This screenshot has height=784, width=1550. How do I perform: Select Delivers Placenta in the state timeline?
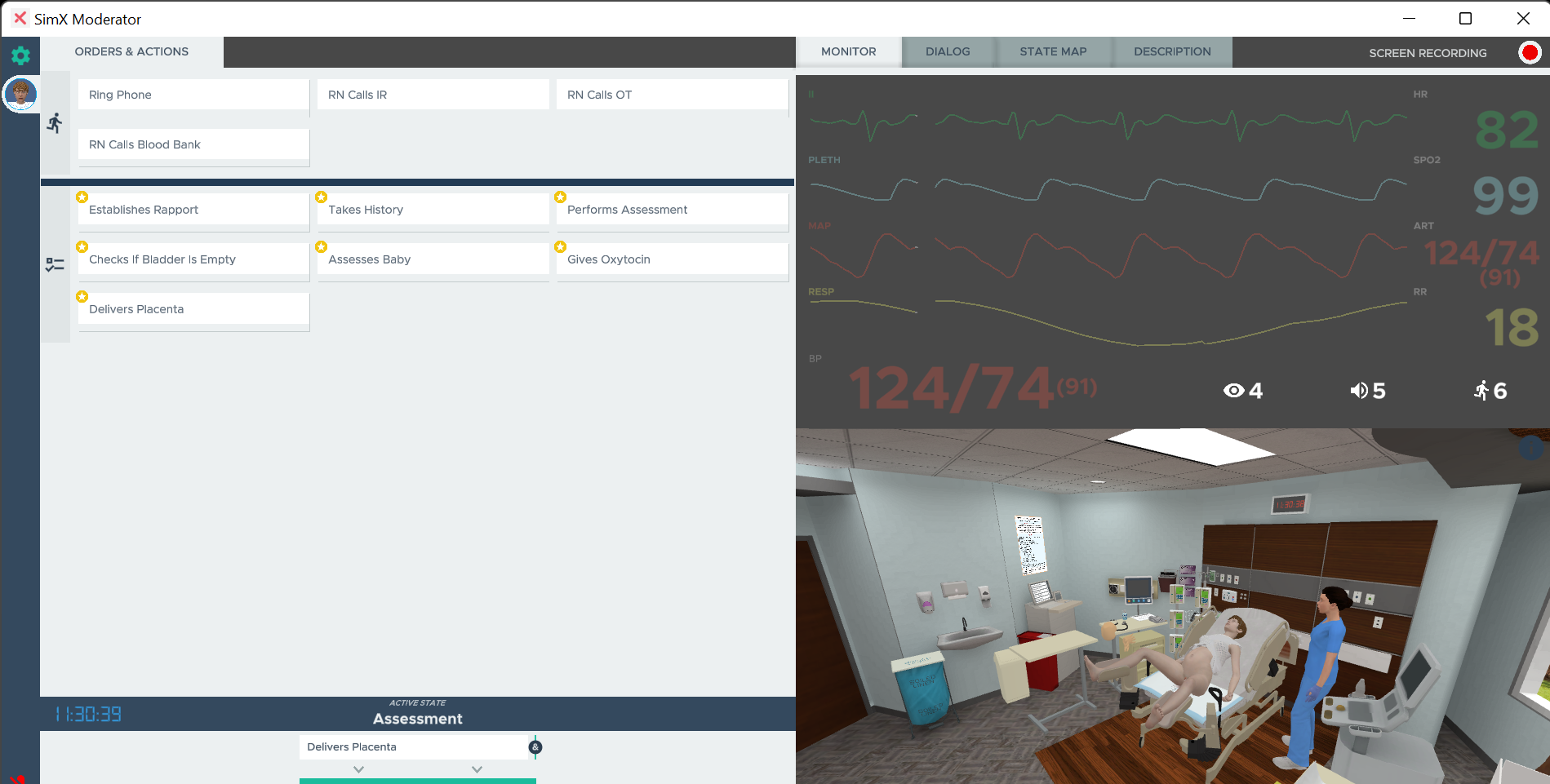click(413, 747)
